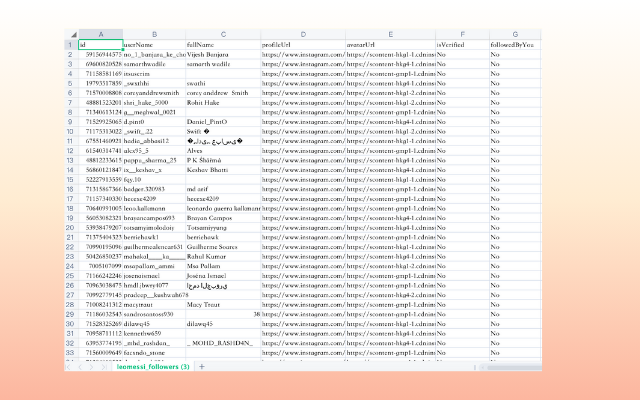Viewport: 640px width, 400px height.
Task: Select column B header
Action: pos(153,34)
